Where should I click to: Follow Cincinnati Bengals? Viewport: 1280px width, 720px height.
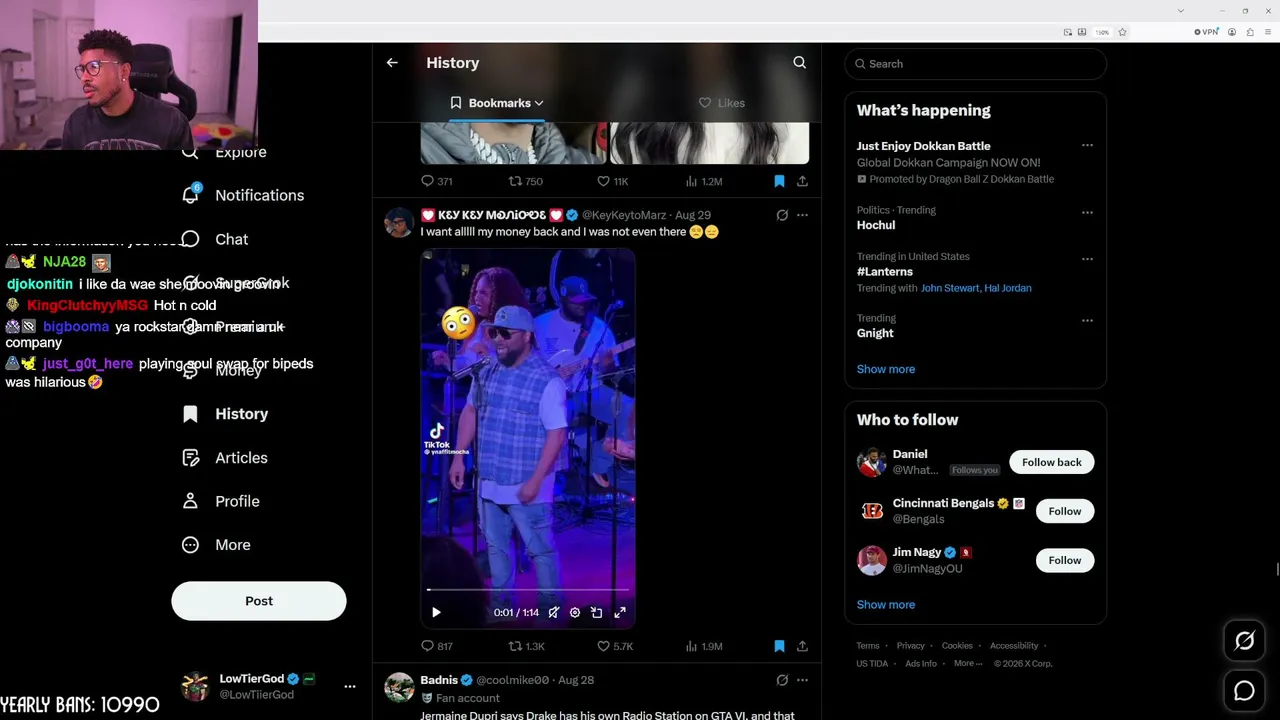(1065, 511)
